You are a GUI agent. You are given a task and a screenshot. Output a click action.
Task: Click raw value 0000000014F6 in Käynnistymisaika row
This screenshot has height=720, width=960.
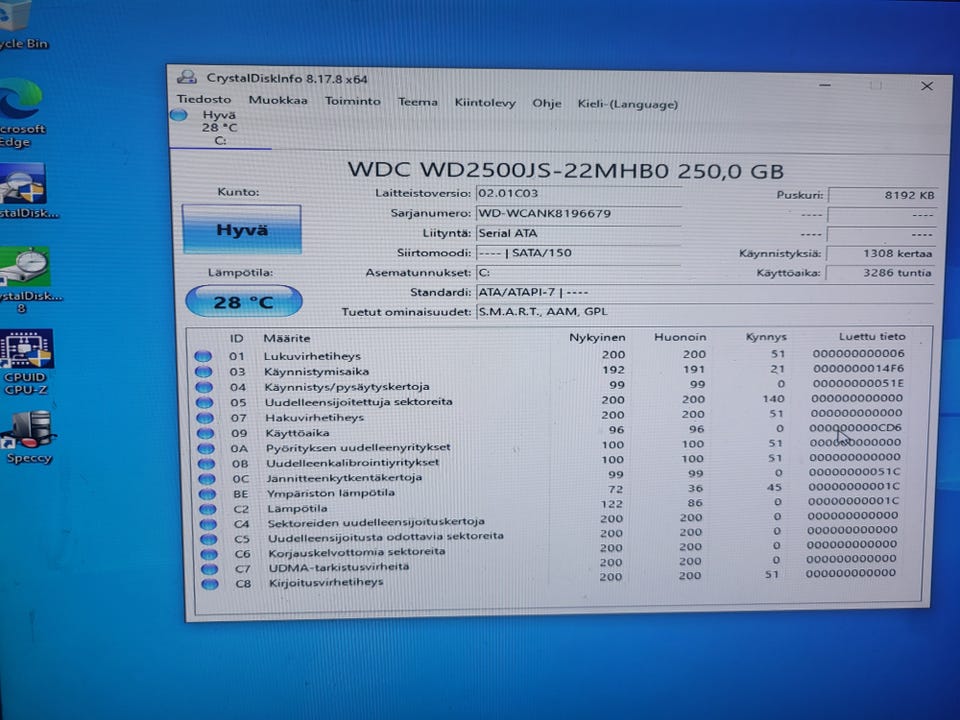[858, 369]
